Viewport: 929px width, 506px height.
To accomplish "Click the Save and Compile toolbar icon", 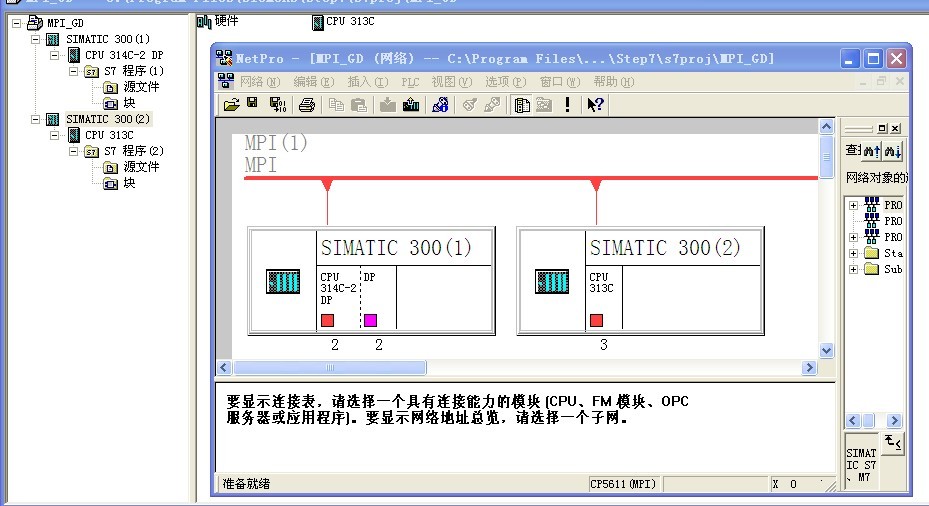I will 277,105.
